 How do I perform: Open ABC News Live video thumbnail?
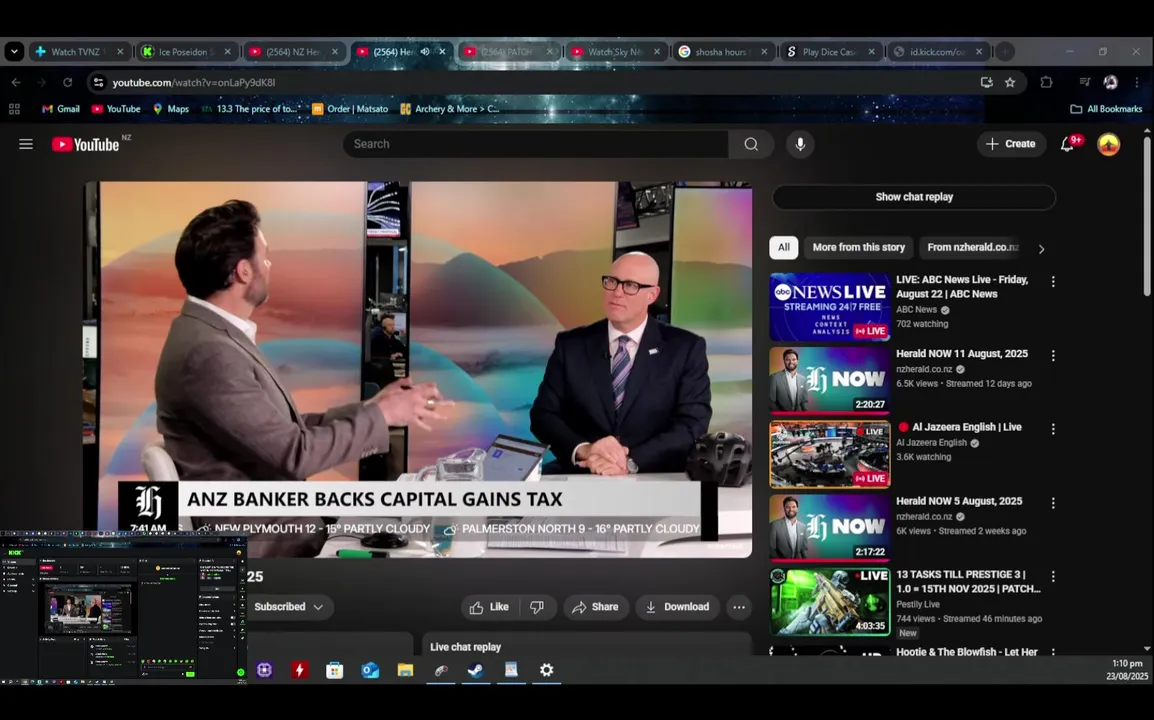pyautogui.click(x=830, y=307)
